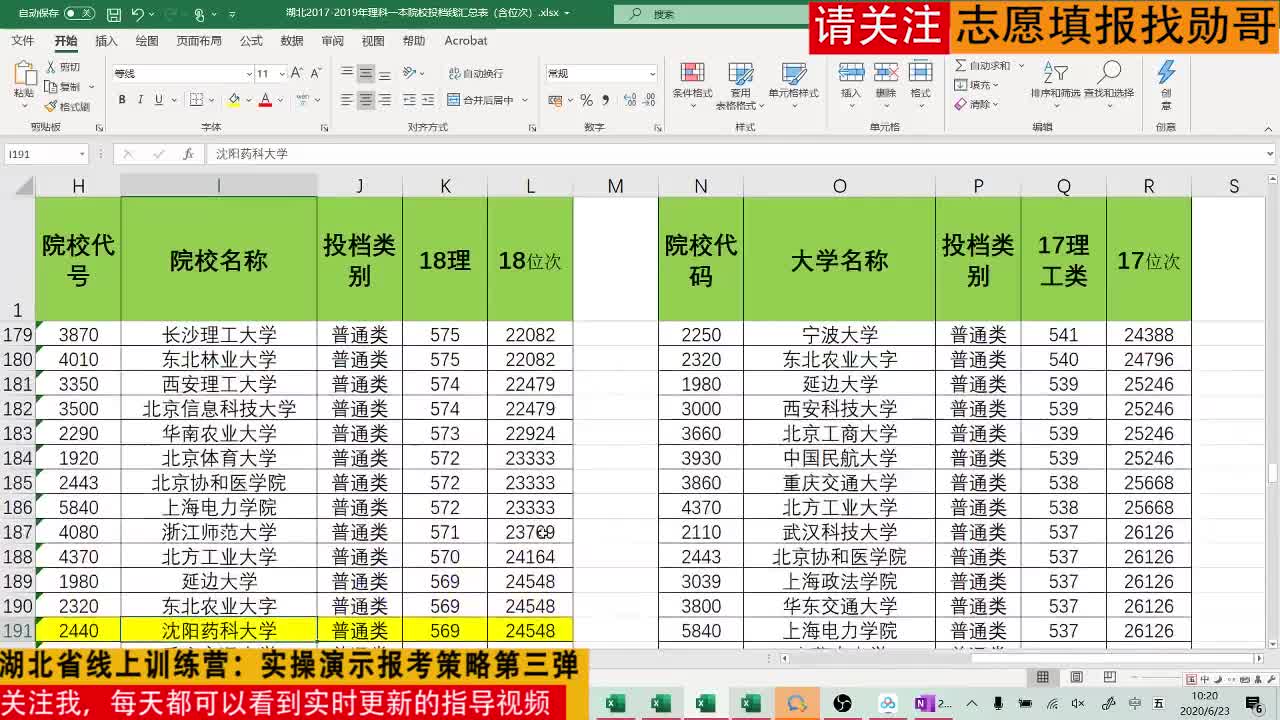Open Cell Styles (单元格样式)
This screenshot has height=720, width=1280.
click(794, 83)
